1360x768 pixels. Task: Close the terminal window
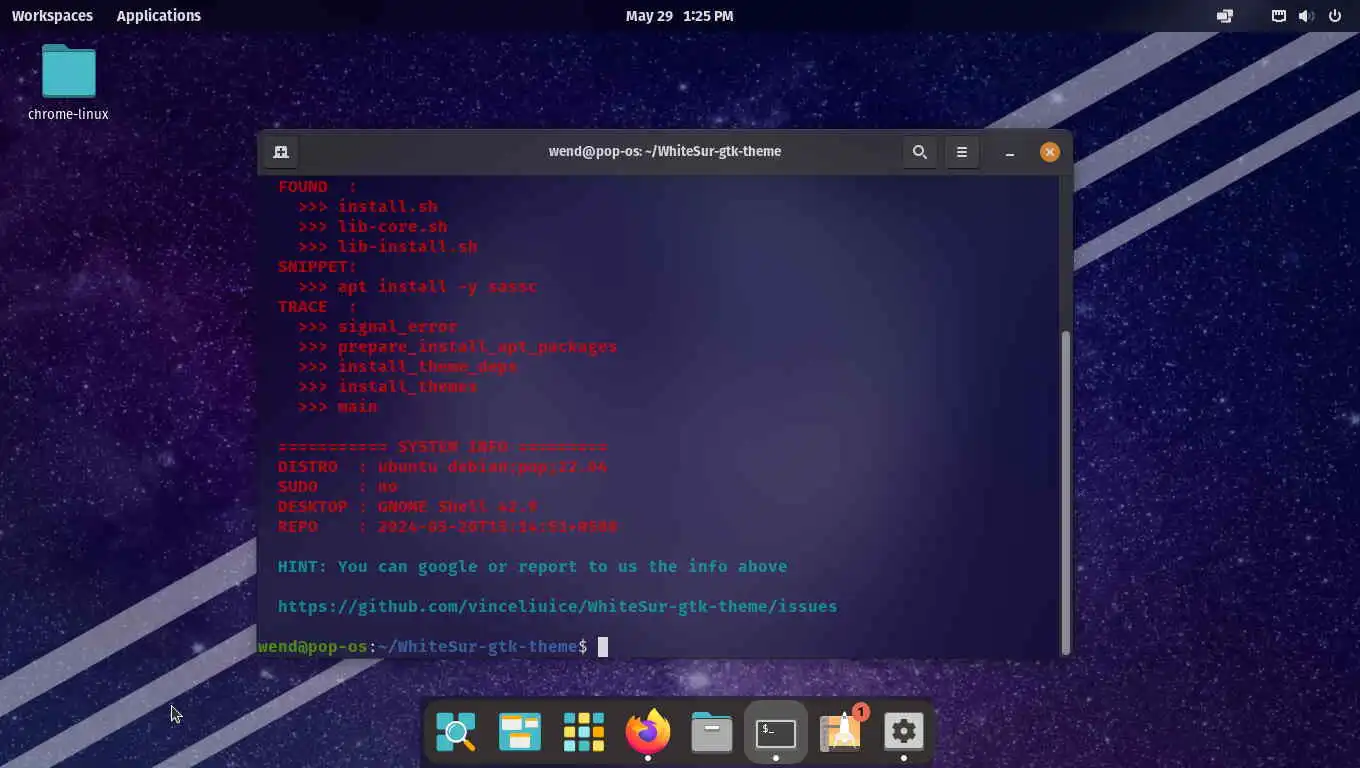[1049, 152]
